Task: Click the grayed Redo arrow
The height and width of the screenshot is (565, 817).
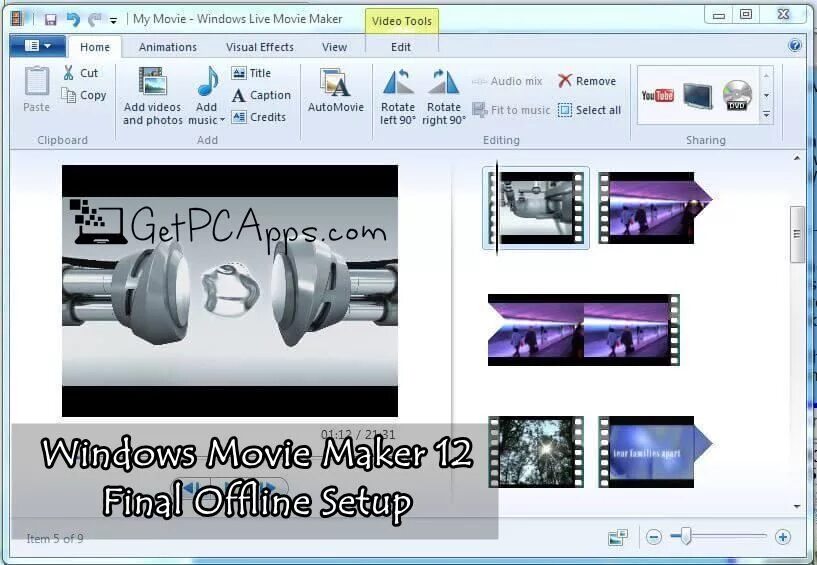Action: pyautogui.click(x=94, y=20)
